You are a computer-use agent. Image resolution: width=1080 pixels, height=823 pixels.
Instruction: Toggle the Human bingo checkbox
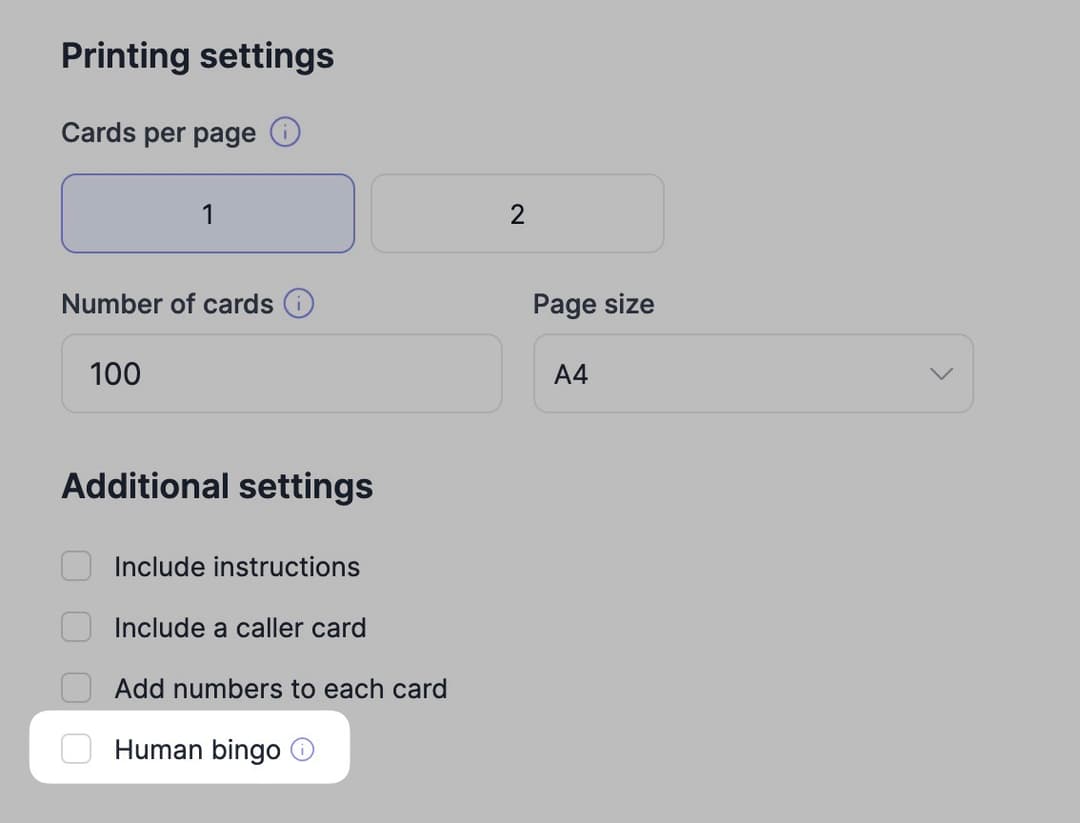77,749
